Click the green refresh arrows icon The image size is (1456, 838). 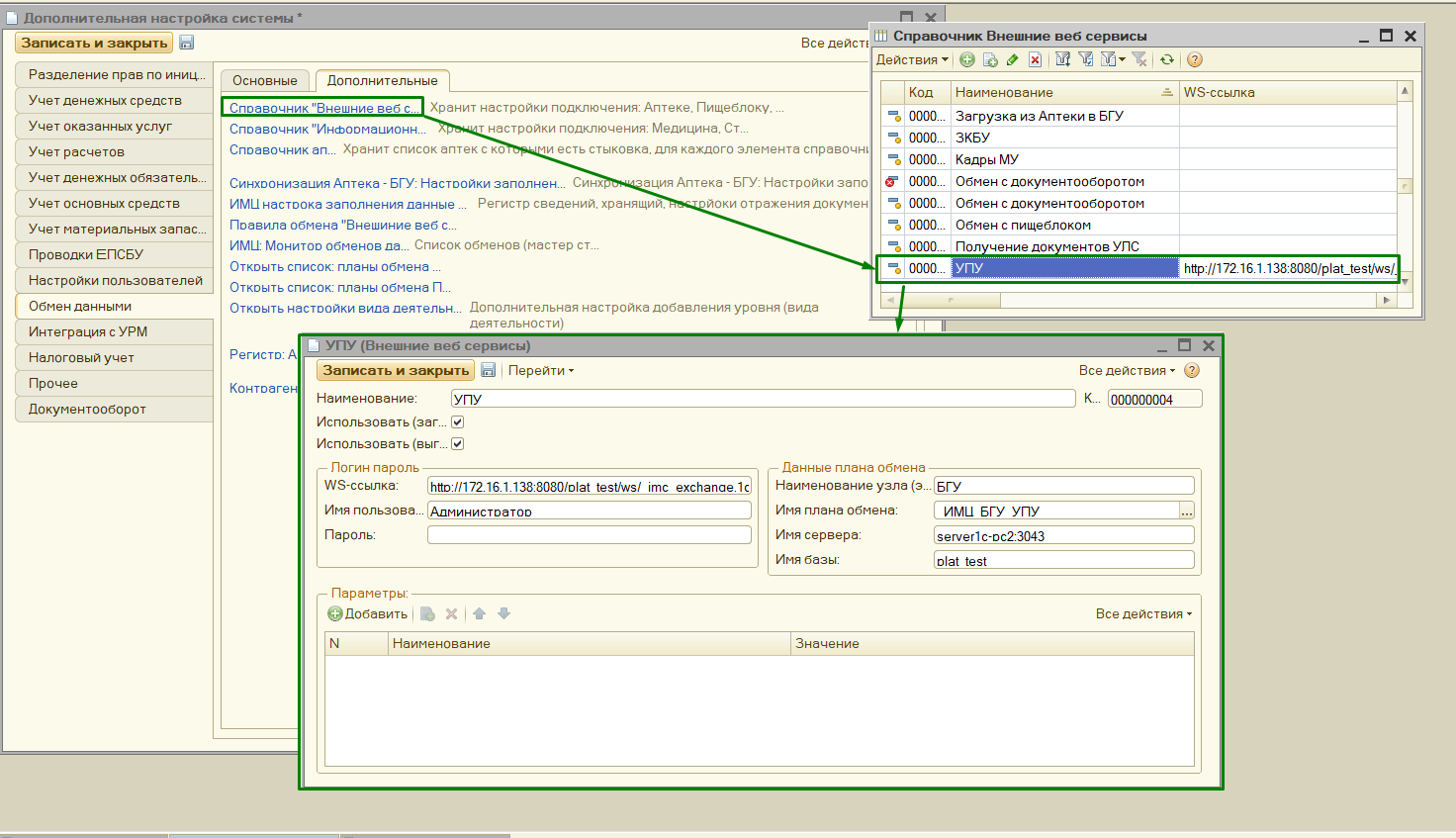(1167, 60)
